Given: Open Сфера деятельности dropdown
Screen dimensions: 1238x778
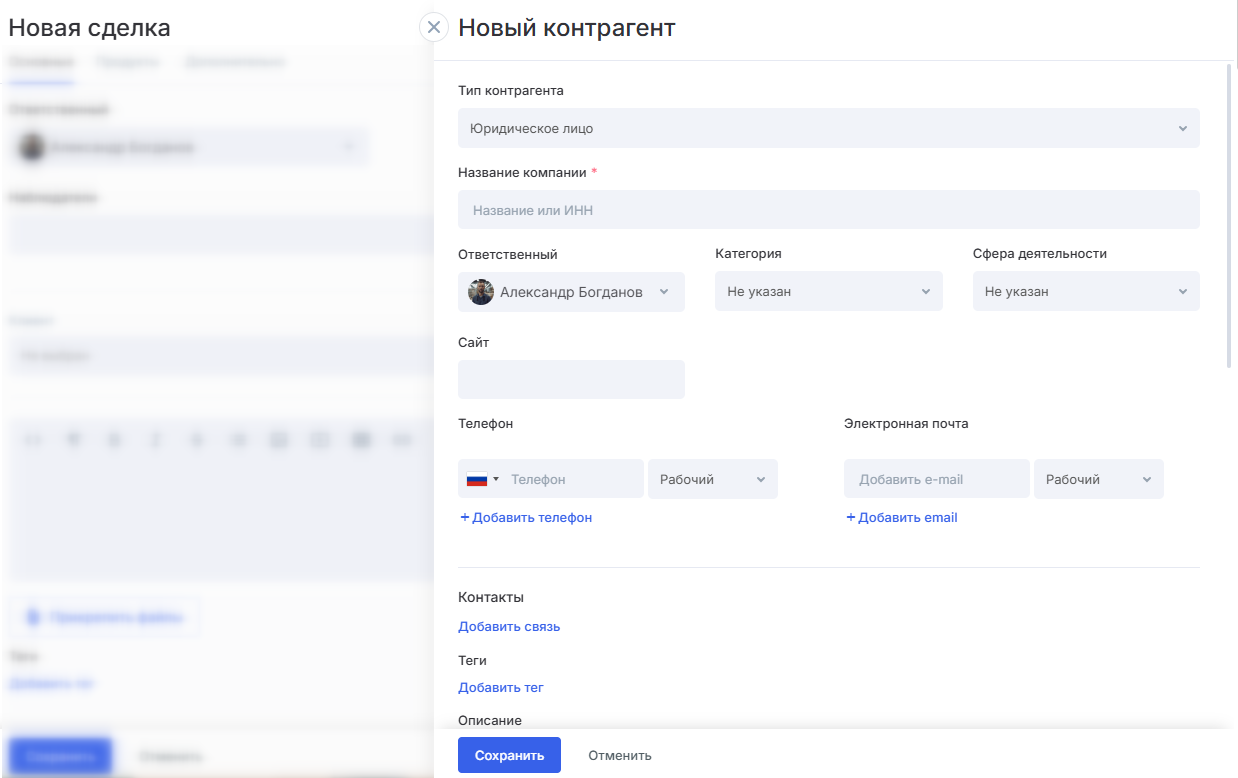Looking at the screenshot, I should [1085, 292].
